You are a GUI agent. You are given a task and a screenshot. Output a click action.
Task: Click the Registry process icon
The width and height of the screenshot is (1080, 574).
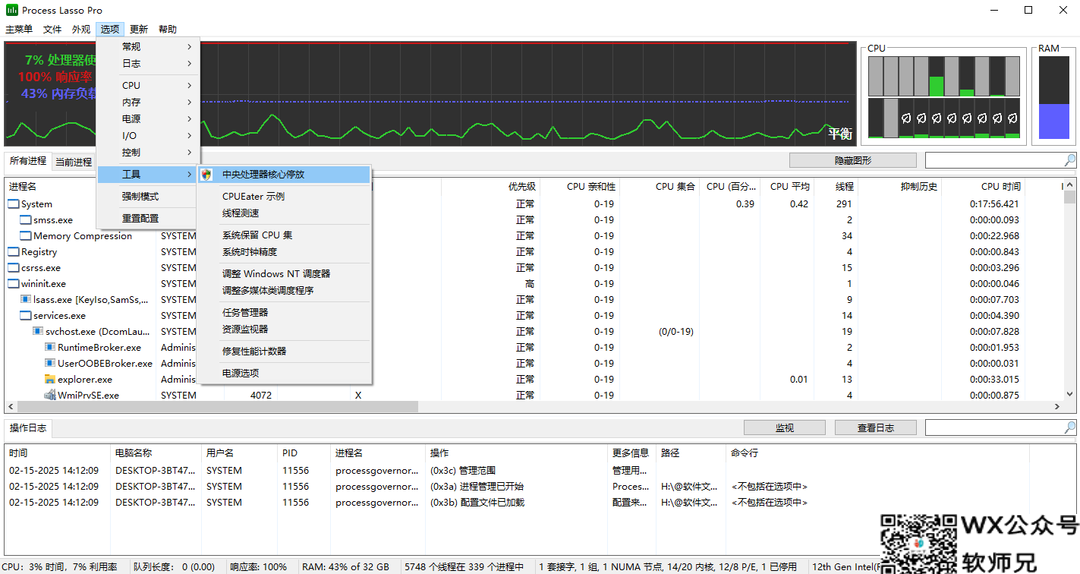coord(14,252)
